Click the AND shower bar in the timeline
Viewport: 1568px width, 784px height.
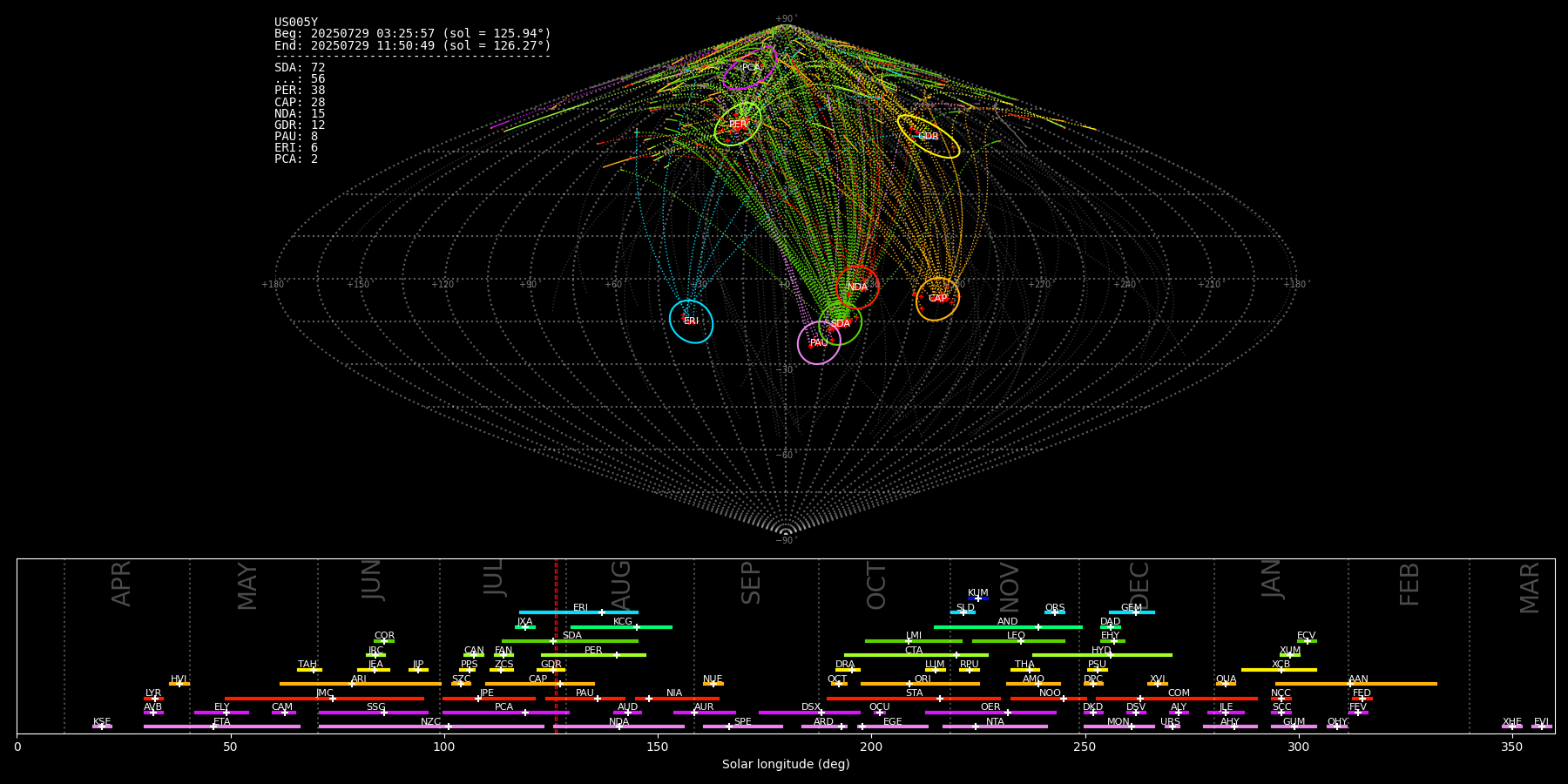[x=1008, y=627]
